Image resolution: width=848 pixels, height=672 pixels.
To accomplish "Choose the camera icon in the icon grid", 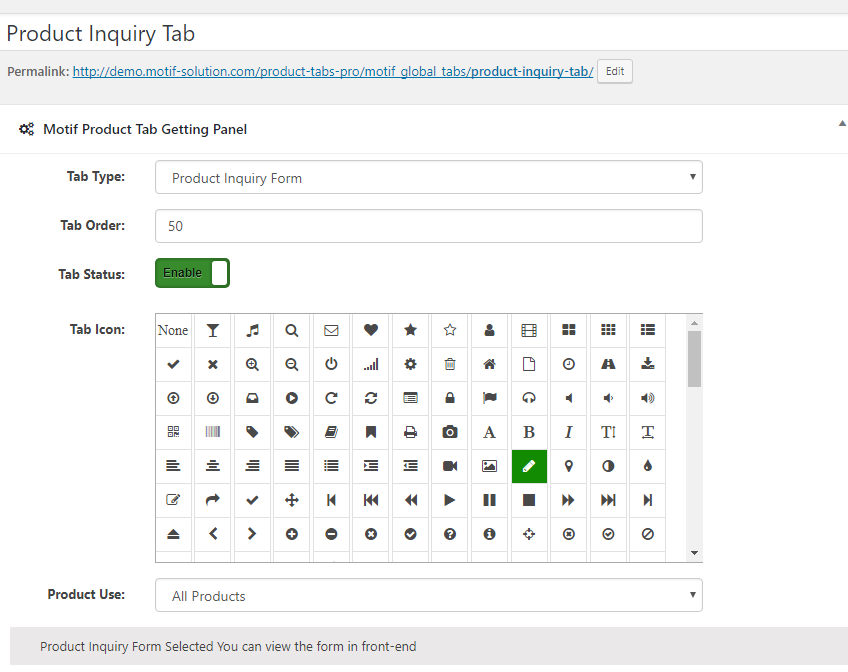I will 449,432.
